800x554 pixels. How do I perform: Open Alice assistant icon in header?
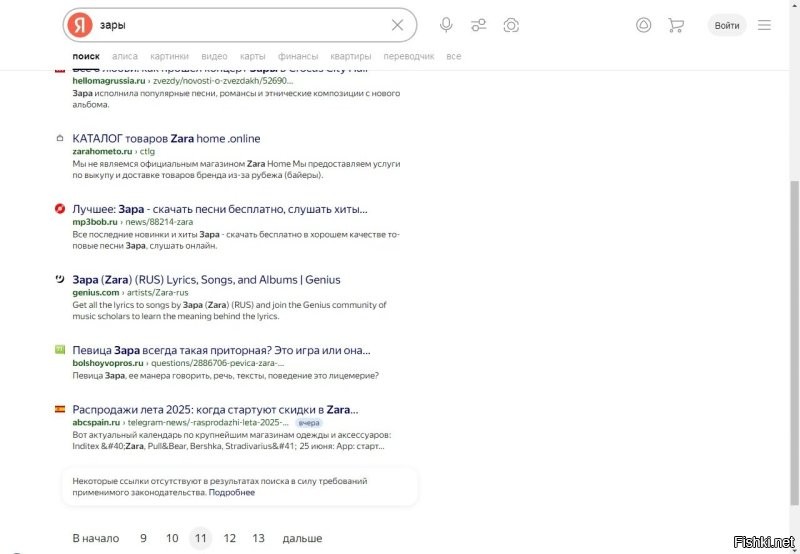(x=643, y=25)
